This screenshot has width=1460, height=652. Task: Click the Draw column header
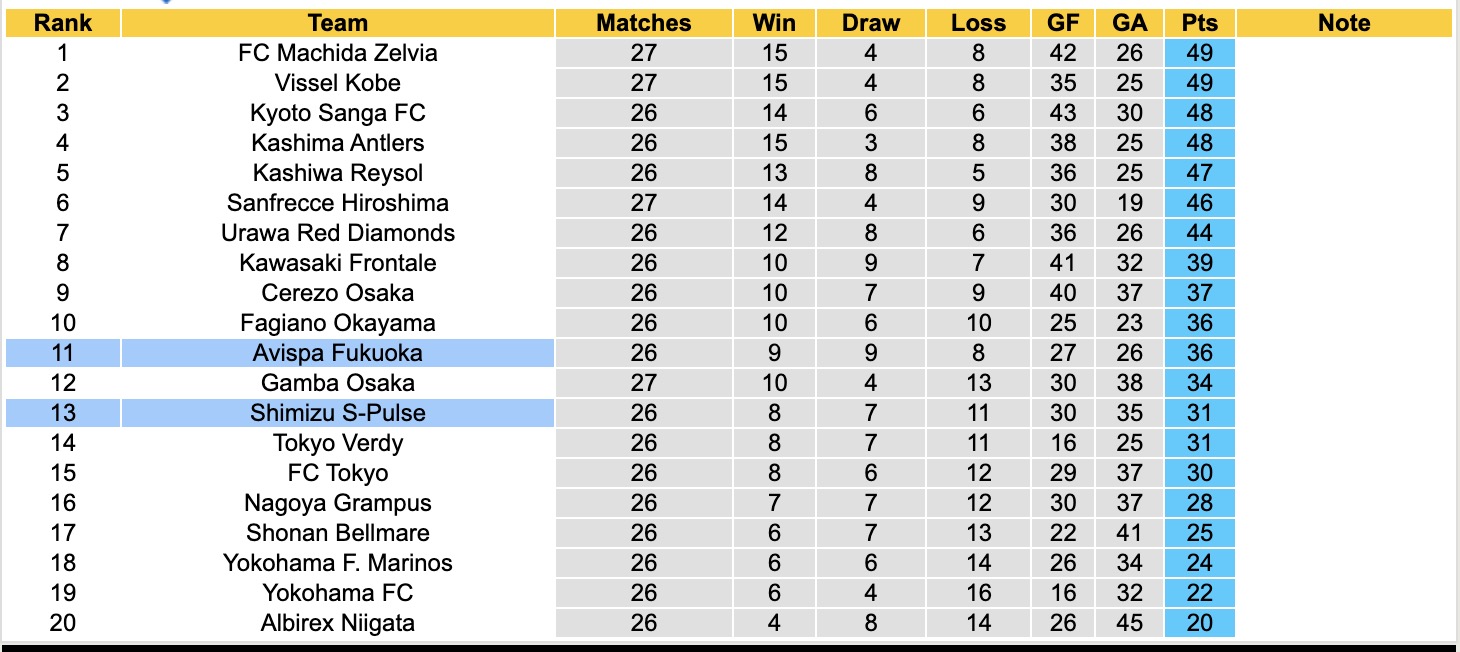tap(871, 23)
